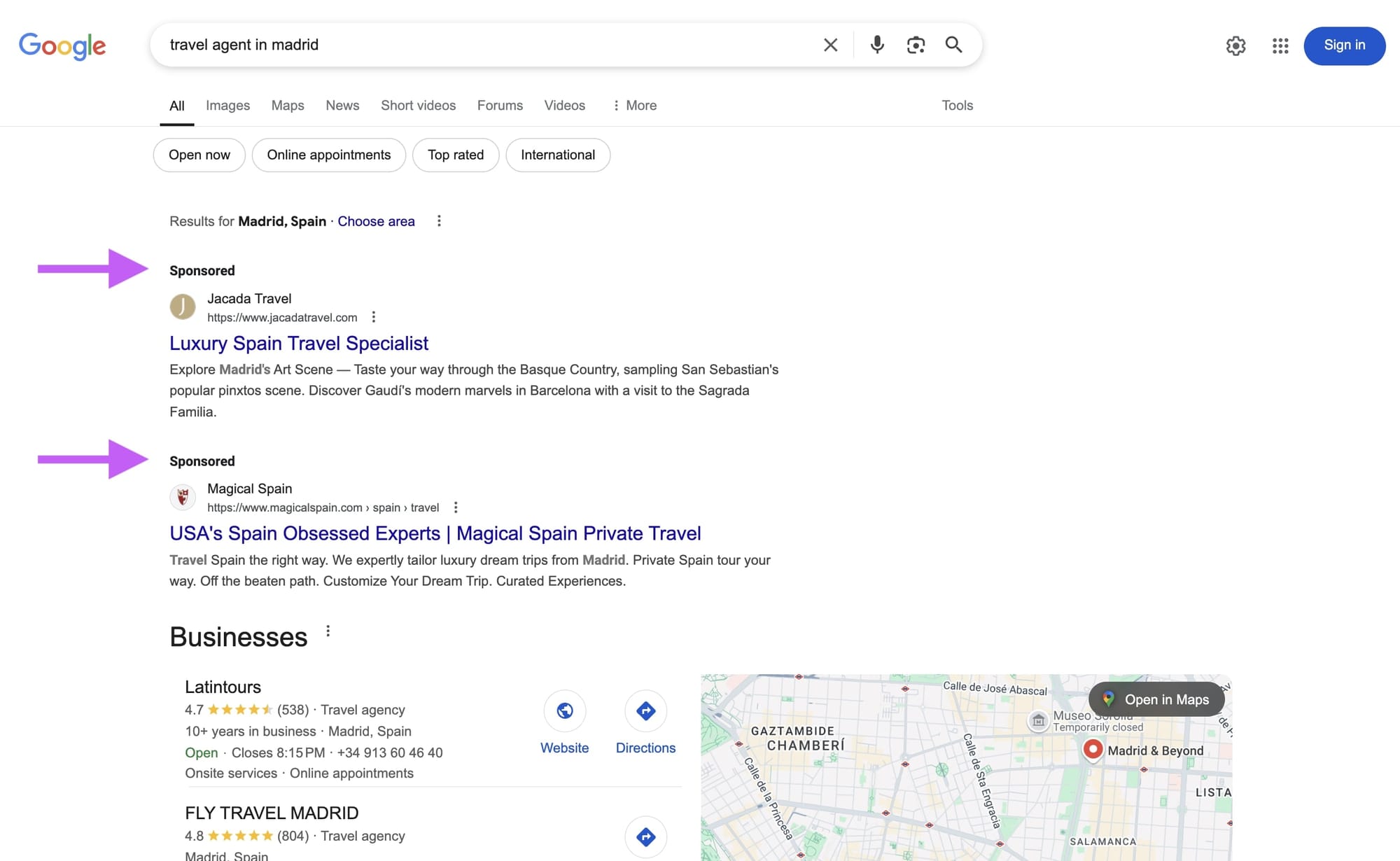1400x861 pixels.
Task: Open the three-dot menu for Jacada Travel ad
Action: [x=374, y=316]
